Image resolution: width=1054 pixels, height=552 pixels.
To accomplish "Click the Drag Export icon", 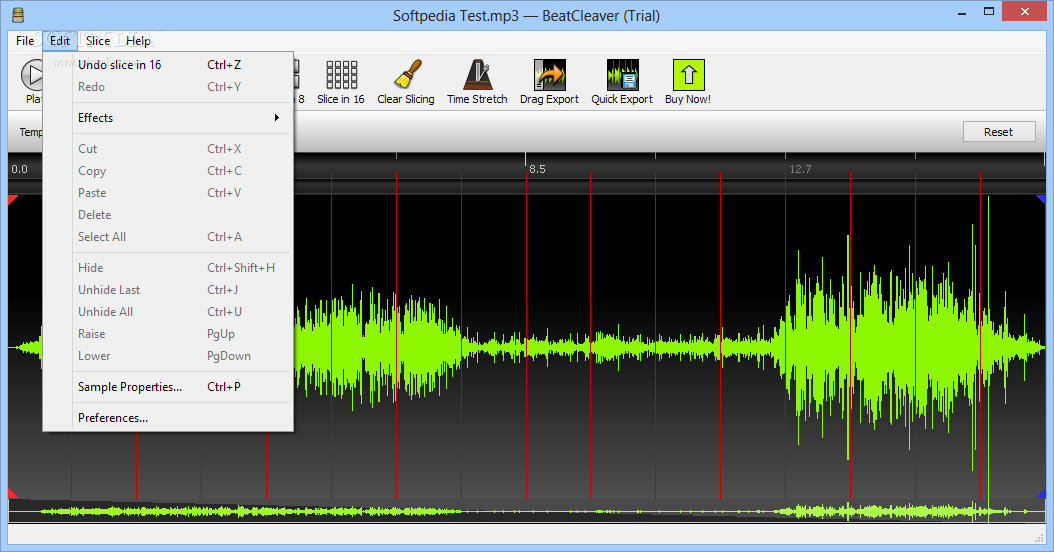I will pyautogui.click(x=550, y=75).
